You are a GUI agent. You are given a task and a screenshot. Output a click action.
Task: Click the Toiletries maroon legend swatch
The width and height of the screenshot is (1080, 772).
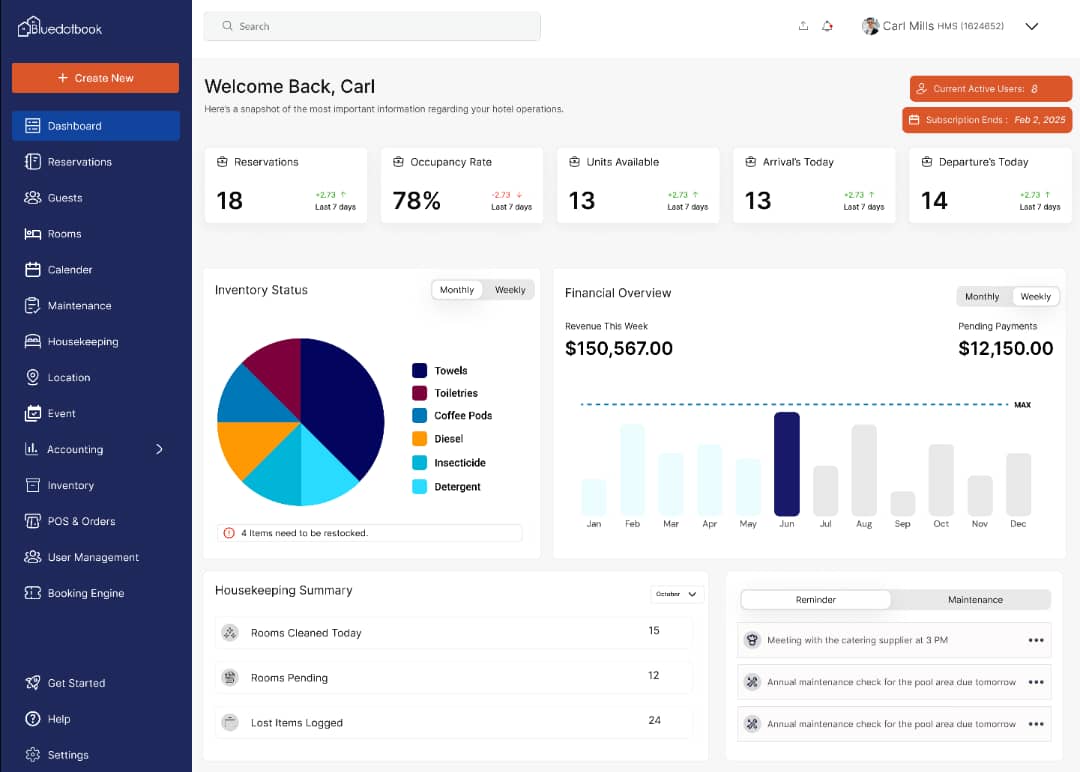tap(419, 393)
